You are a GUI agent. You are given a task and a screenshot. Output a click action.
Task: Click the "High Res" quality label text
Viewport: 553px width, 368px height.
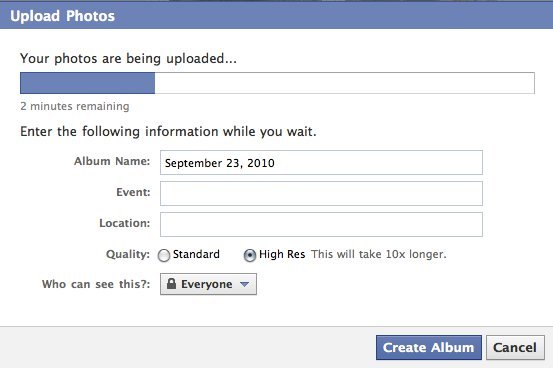[x=282, y=254]
